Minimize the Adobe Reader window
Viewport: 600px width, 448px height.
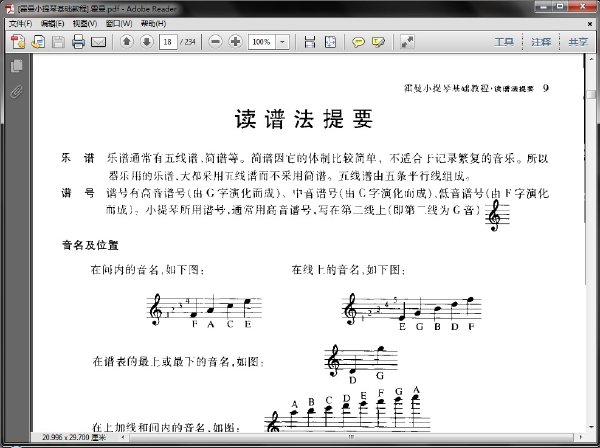tap(543, 7)
